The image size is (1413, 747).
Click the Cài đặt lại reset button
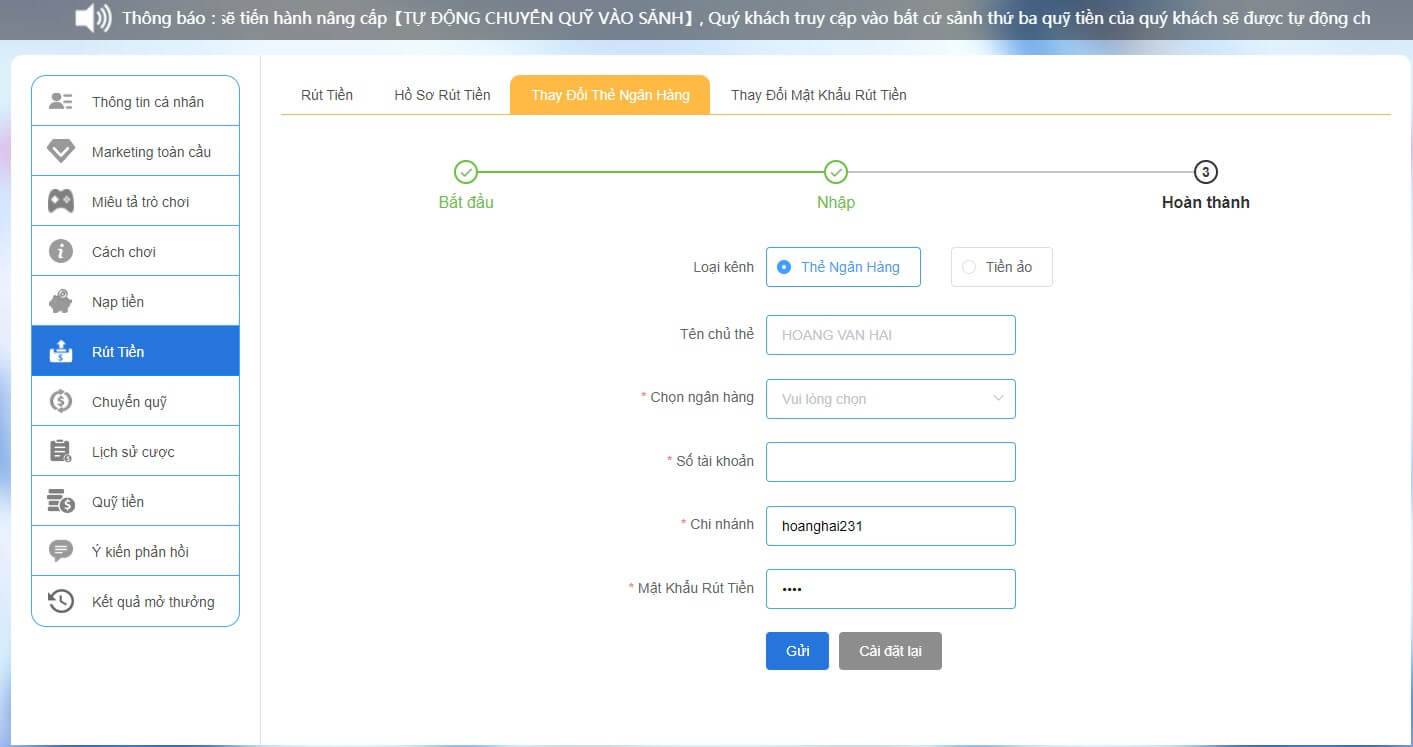[890, 651]
